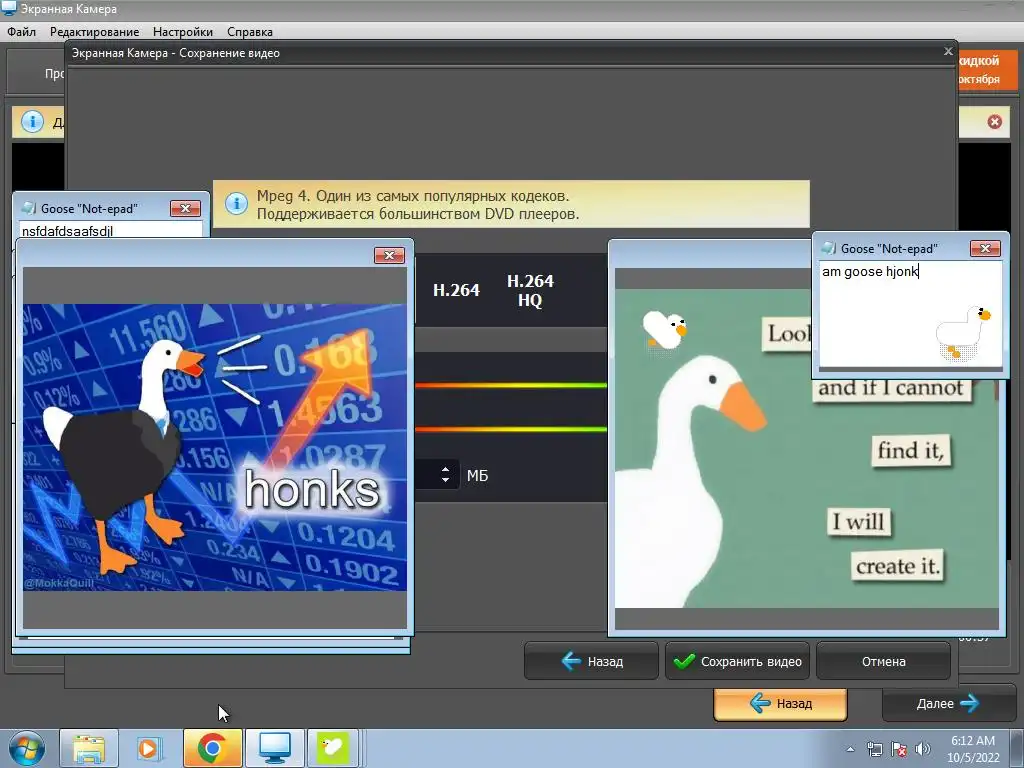Open Windows Explorer from taskbar

point(89,748)
